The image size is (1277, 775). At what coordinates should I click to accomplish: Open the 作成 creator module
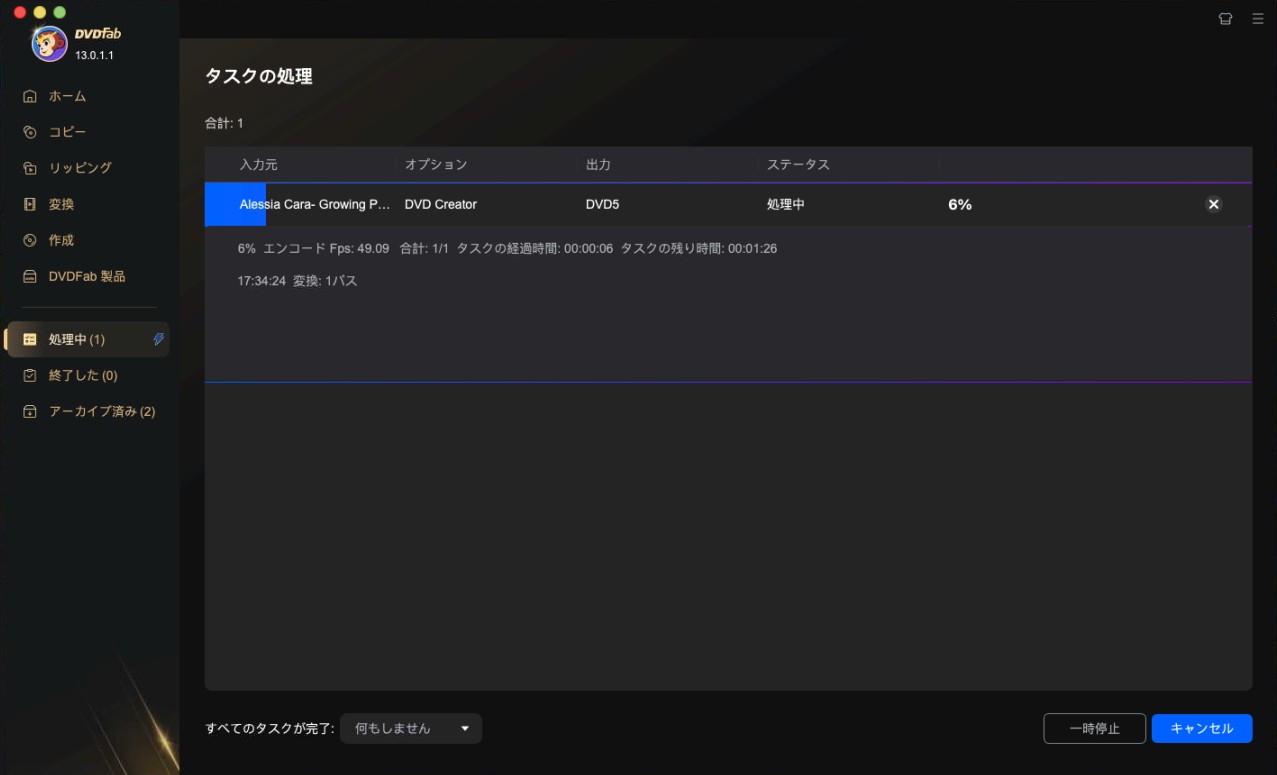point(61,240)
